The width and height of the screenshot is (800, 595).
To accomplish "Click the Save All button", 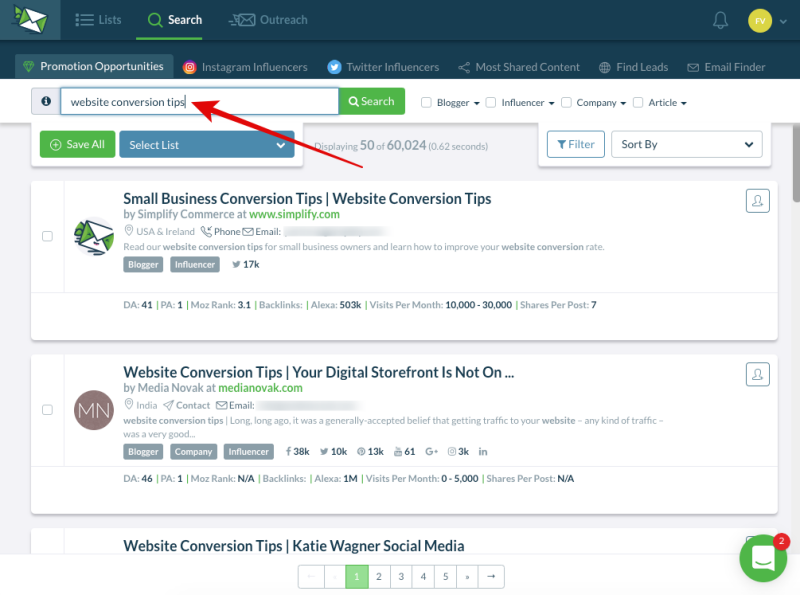I will pos(78,144).
